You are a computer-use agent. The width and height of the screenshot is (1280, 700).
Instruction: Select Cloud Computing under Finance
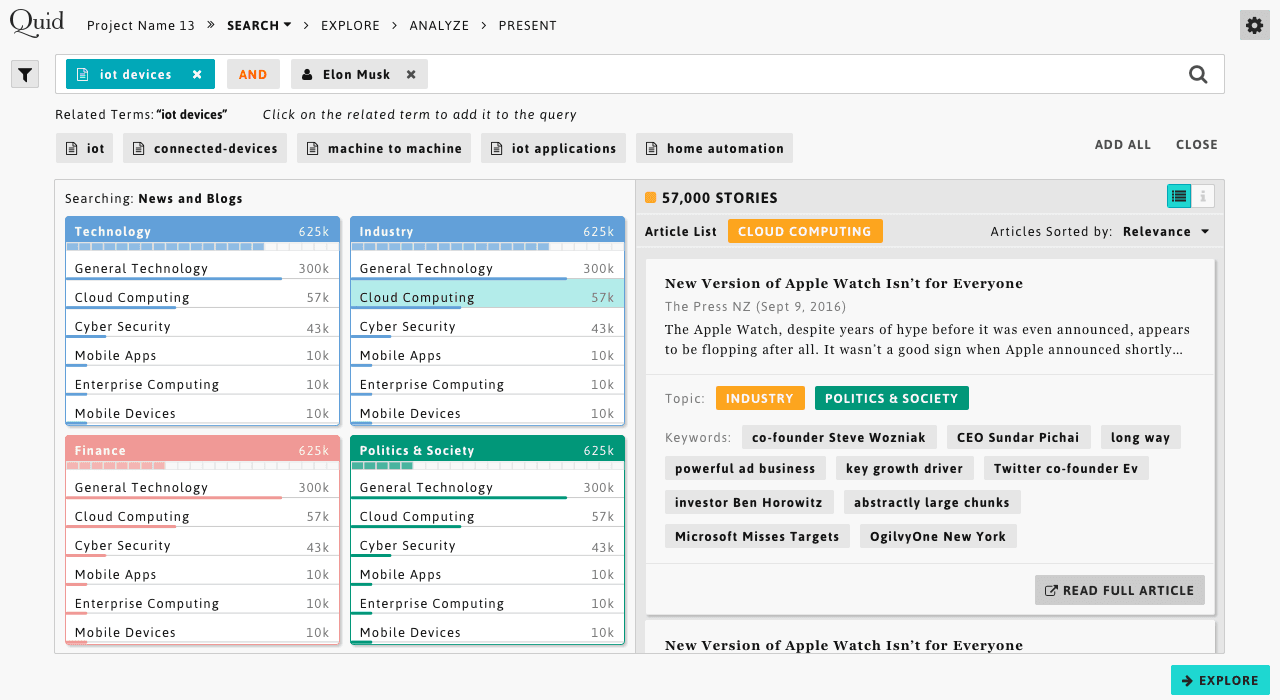pos(202,516)
